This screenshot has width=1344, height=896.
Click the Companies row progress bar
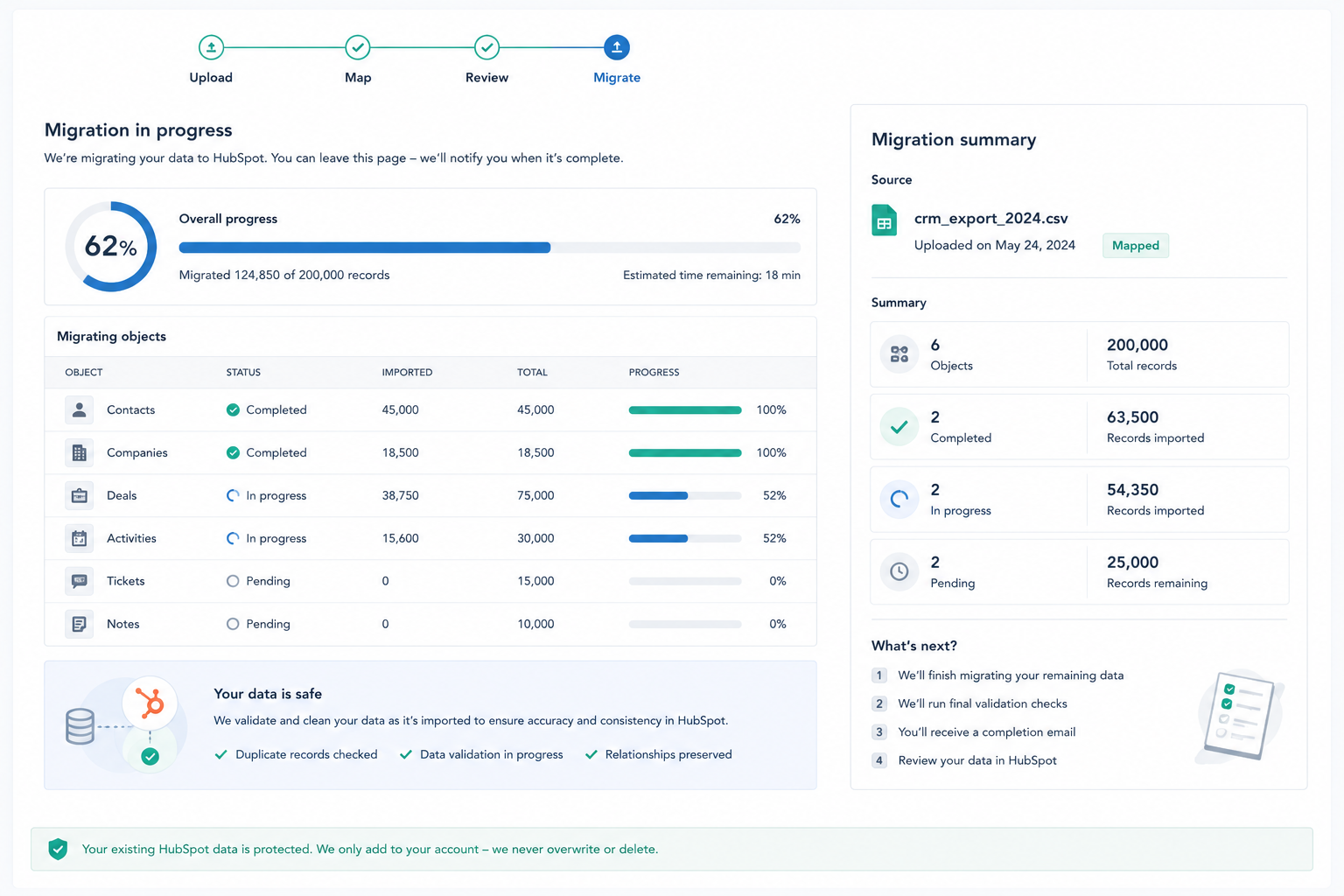pos(685,452)
